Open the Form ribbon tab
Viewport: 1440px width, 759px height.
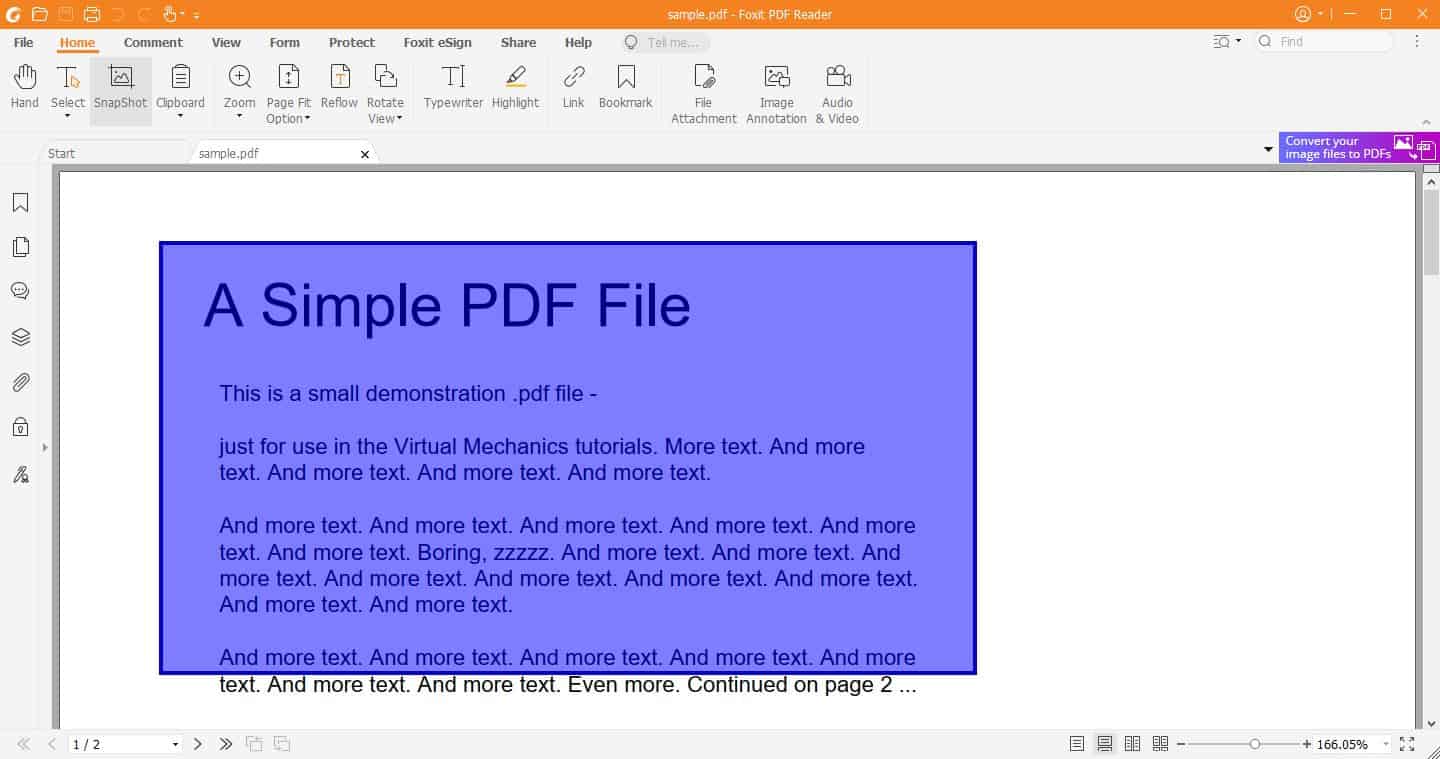(285, 42)
